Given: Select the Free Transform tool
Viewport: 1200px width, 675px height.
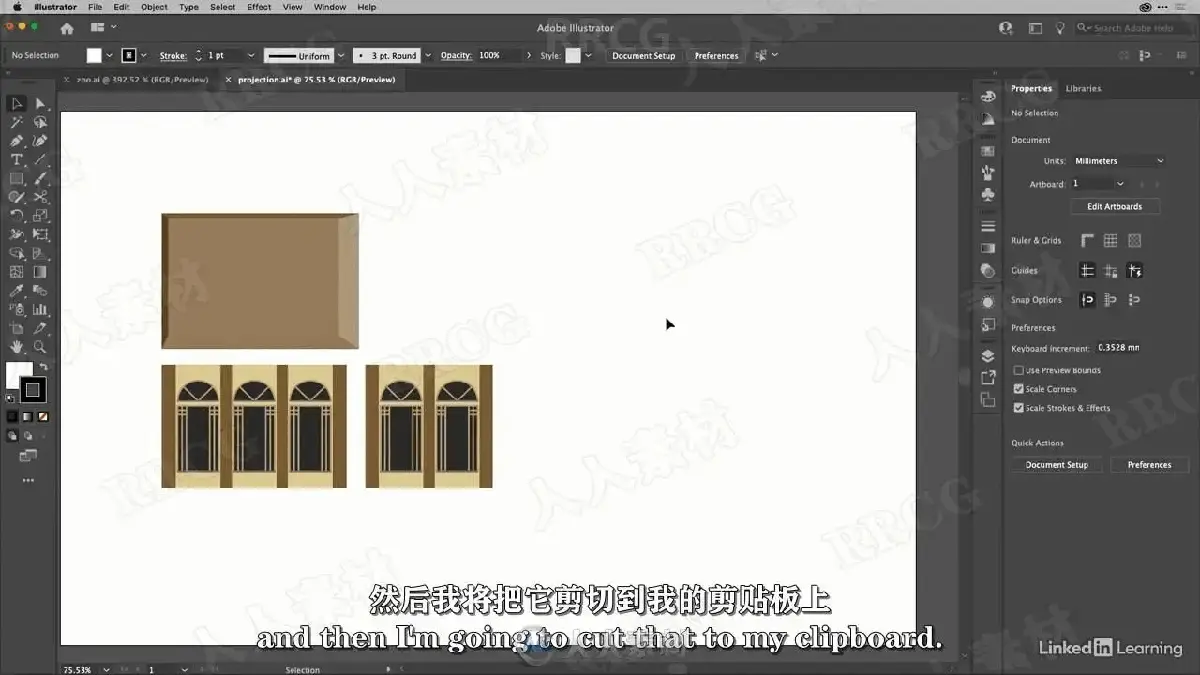Looking at the screenshot, I should (40, 235).
